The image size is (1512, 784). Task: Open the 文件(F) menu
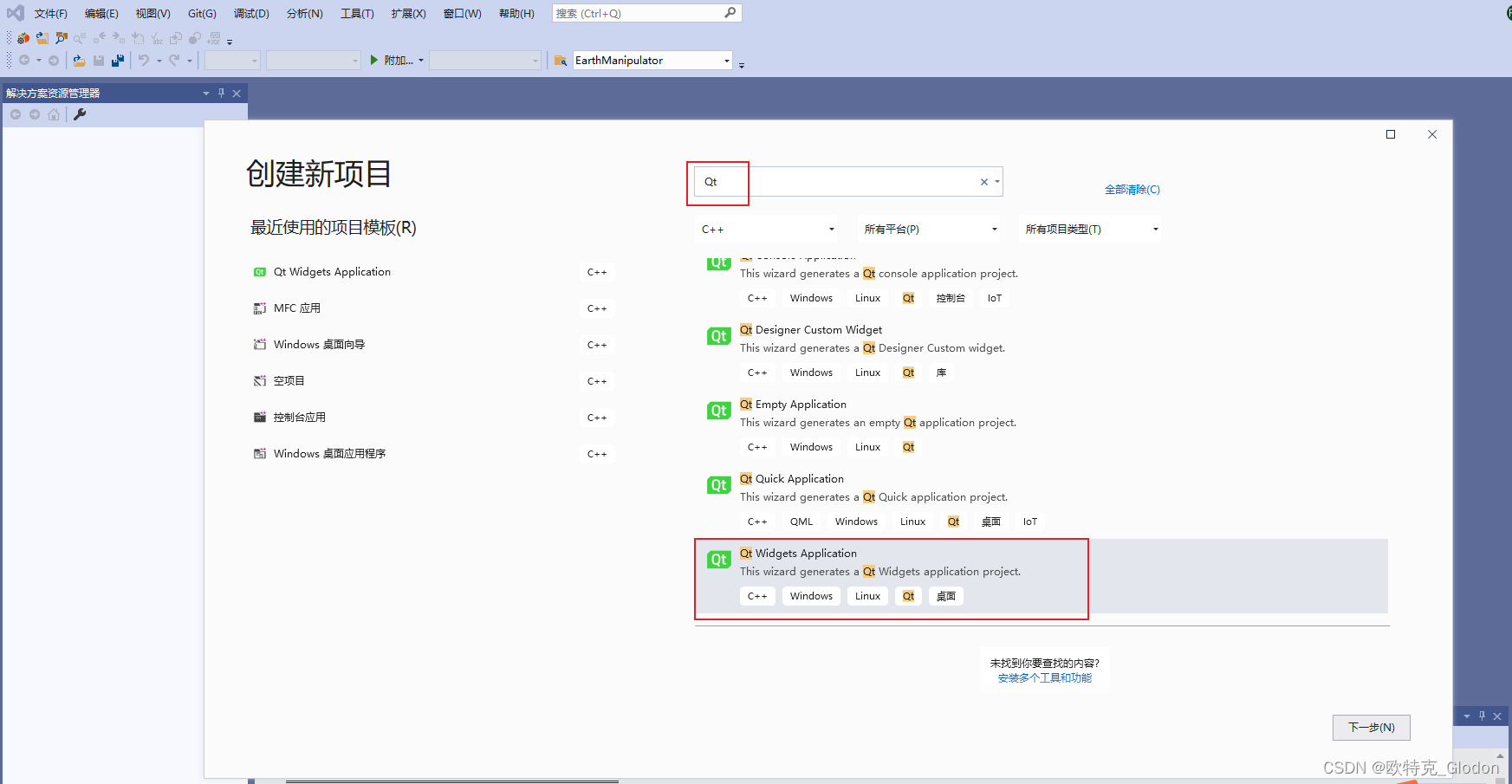[51, 13]
